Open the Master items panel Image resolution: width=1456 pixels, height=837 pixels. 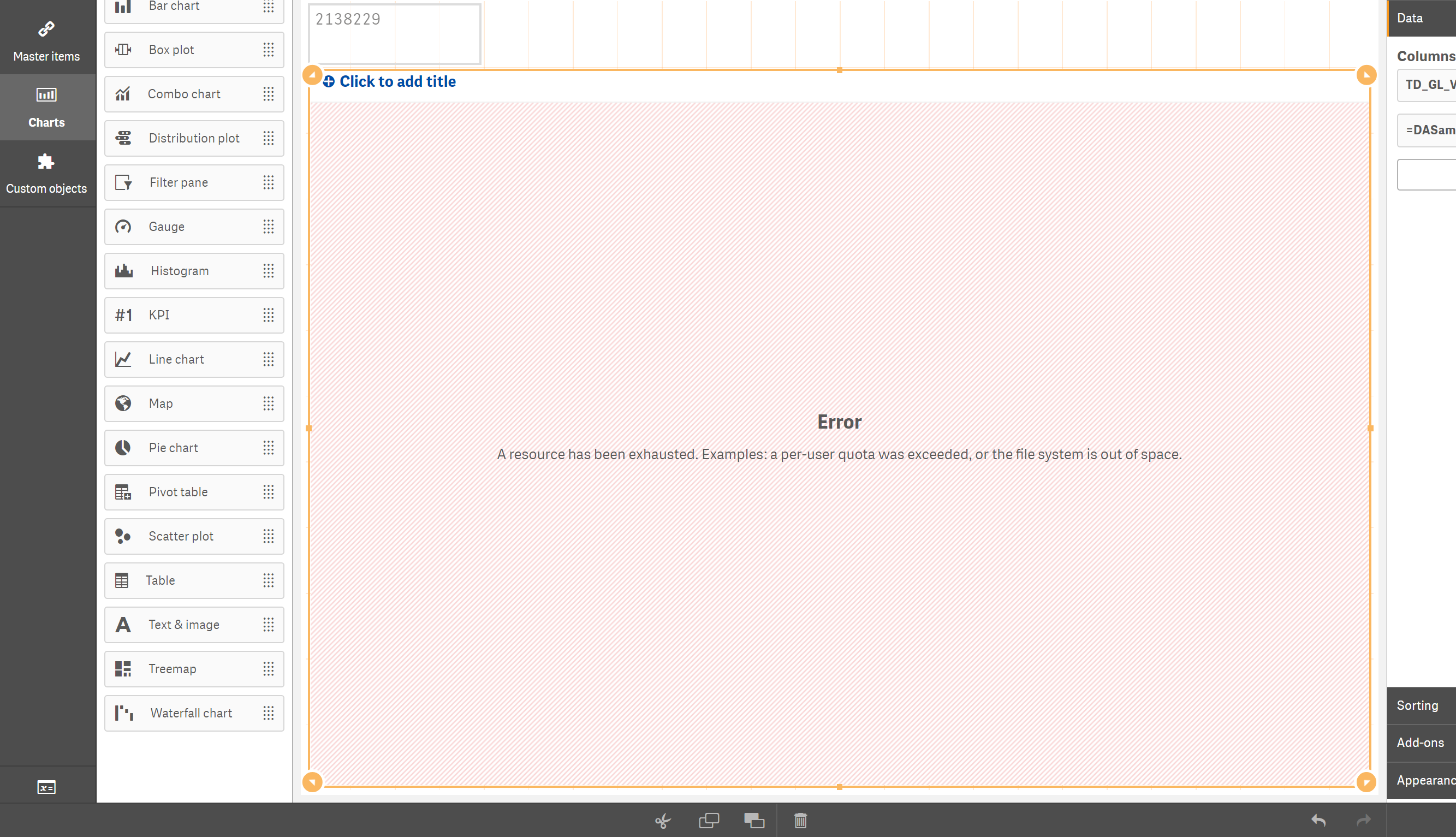46,39
